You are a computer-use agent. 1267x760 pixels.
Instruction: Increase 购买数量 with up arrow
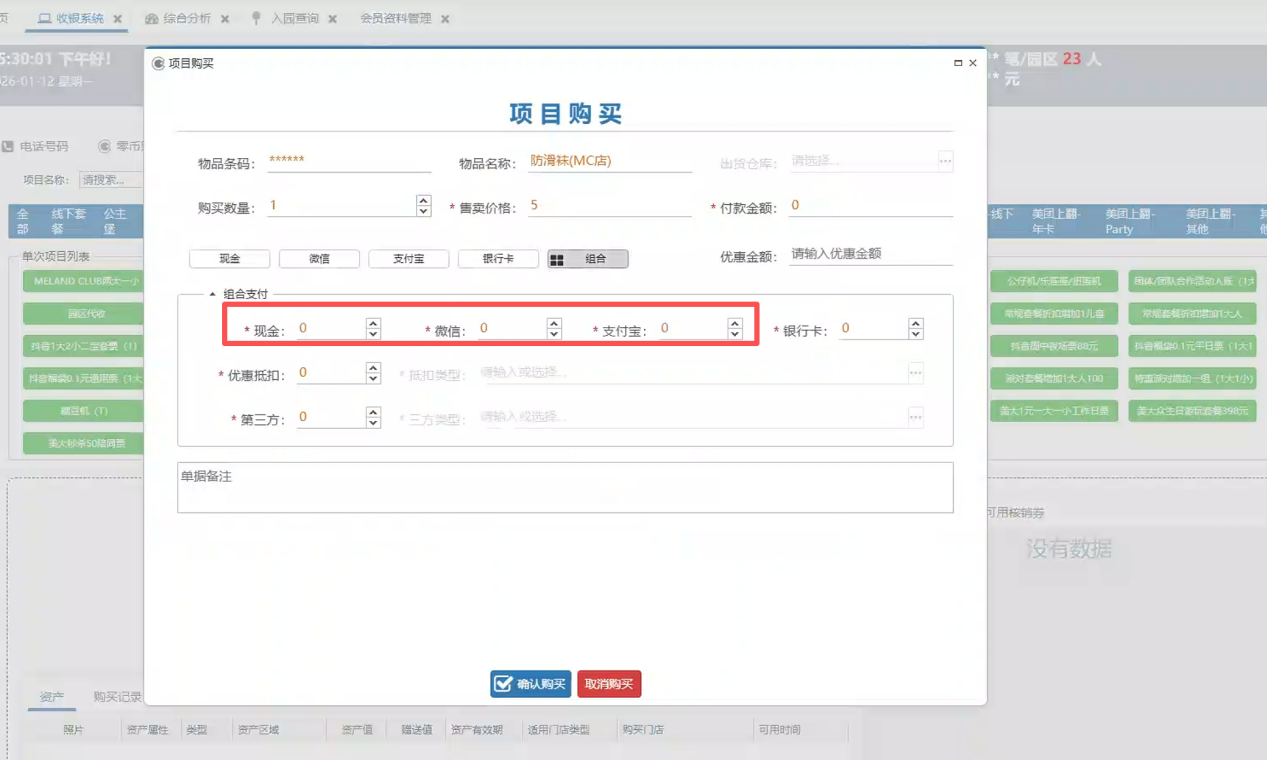(x=424, y=201)
